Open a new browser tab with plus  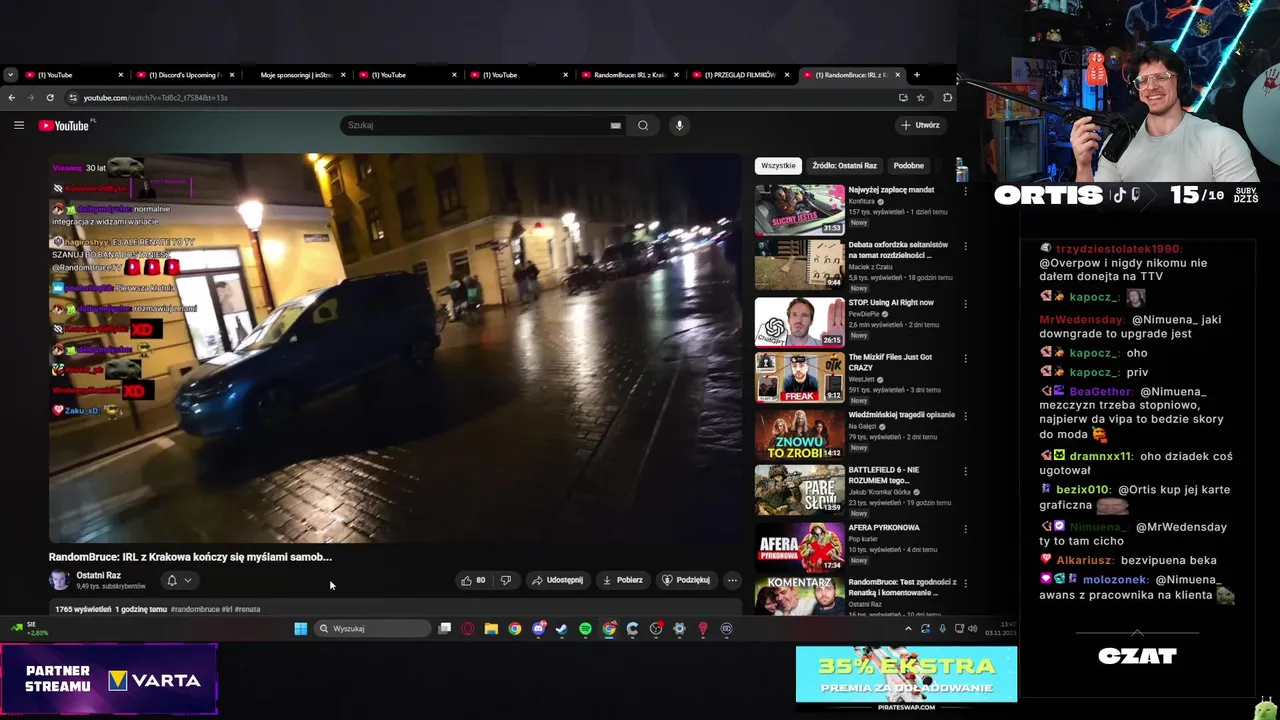point(916,75)
